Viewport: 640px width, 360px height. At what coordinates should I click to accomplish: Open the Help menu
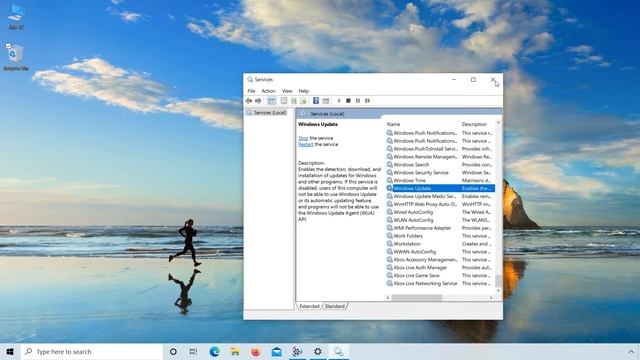(304, 91)
